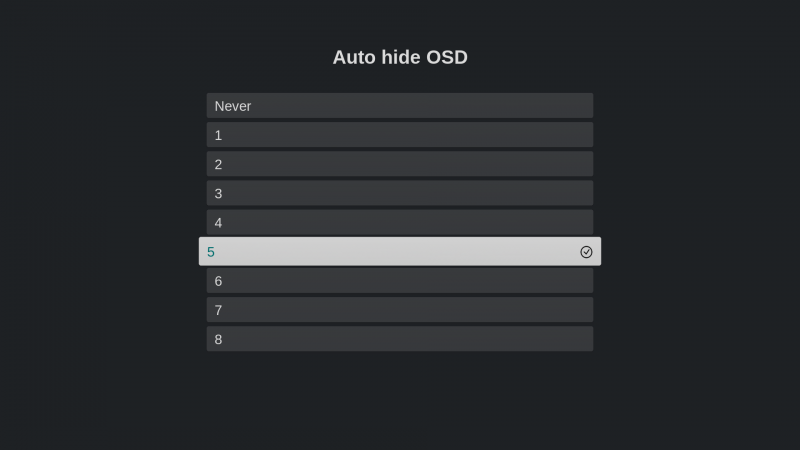Viewport: 800px width, 450px height.
Task: Click the highlighted 5 option
Action: click(x=399, y=252)
